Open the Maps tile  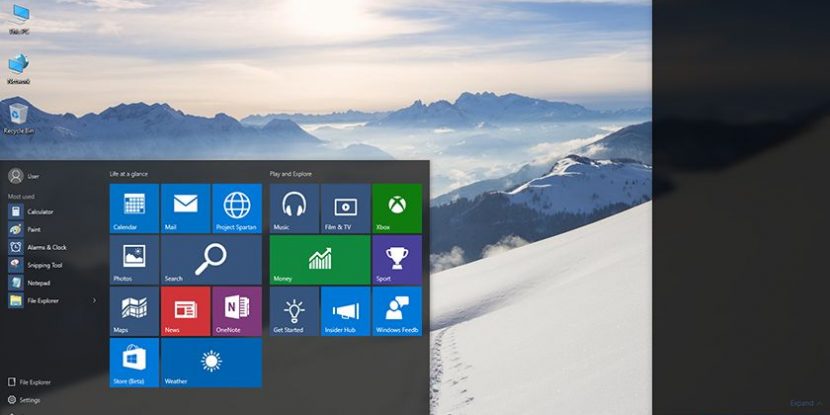tap(134, 311)
